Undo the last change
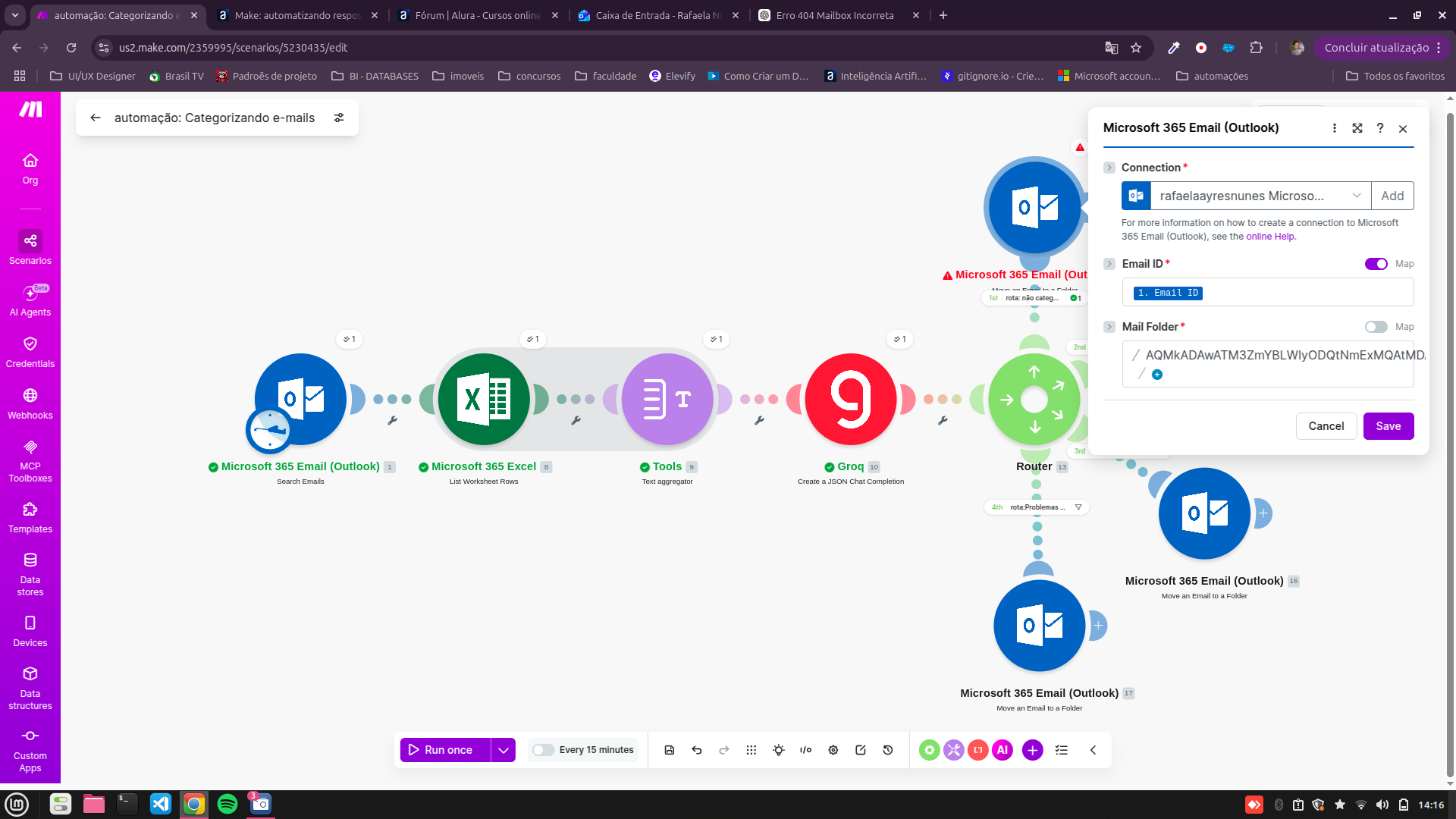 pos(697,750)
